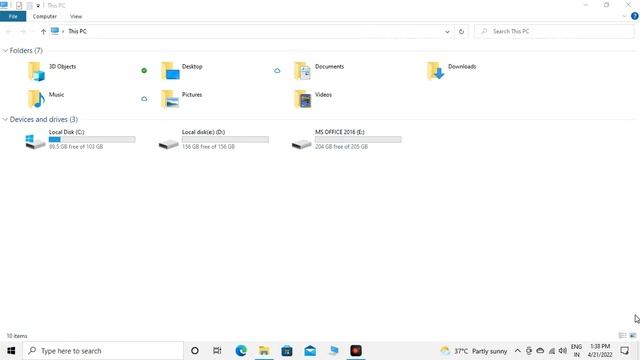Open the Computer ribbon tab
Viewport: 640px width, 360px height.
[x=45, y=16]
